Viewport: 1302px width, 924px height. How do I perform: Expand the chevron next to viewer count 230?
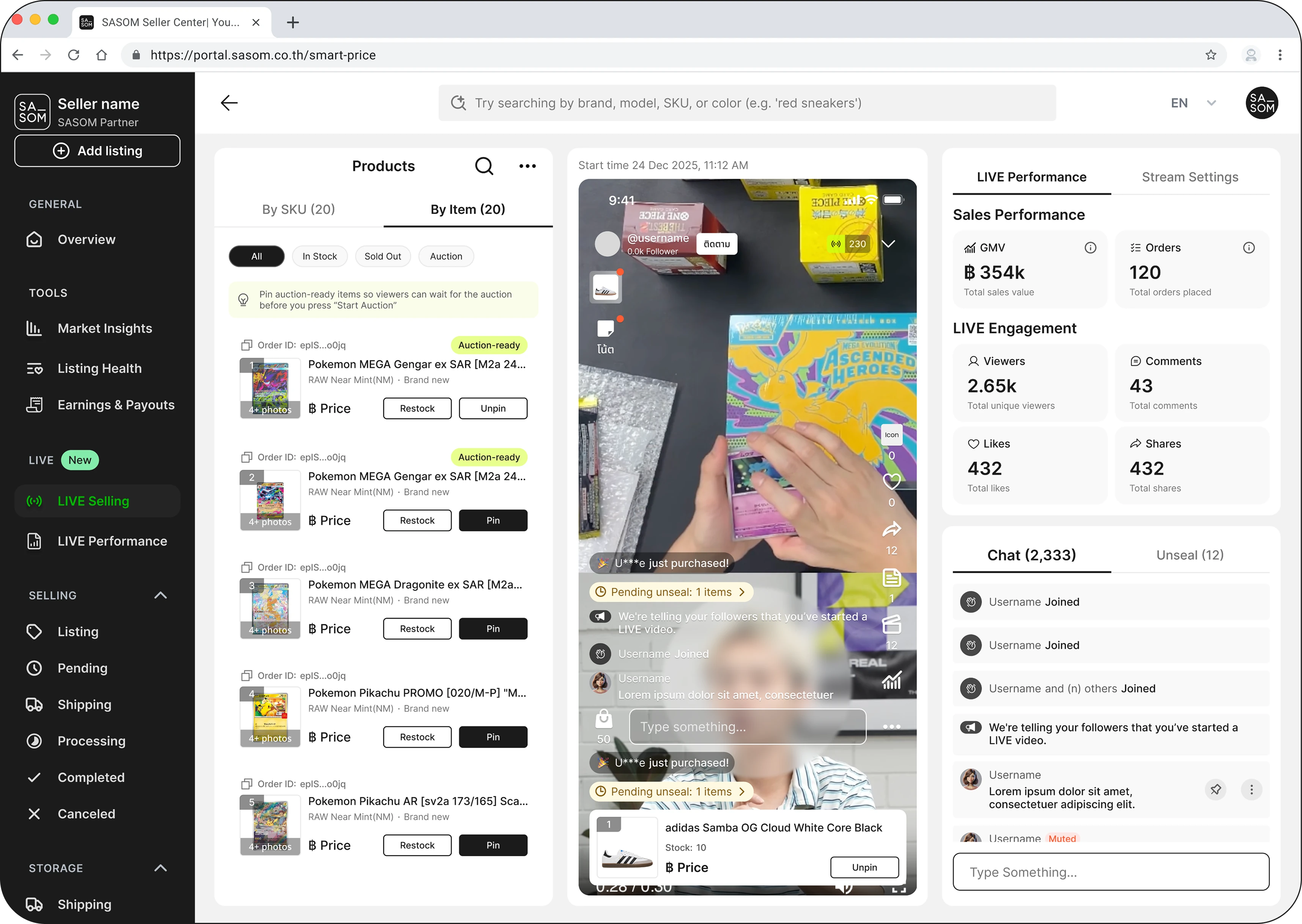[889, 244]
